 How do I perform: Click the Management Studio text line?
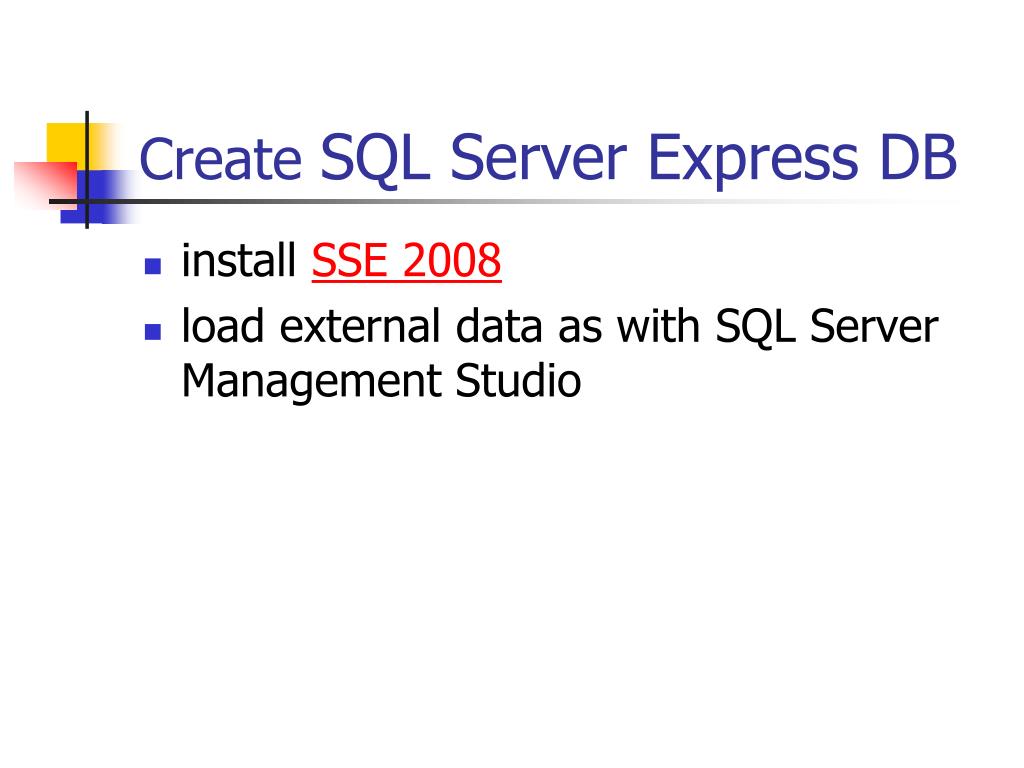point(381,381)
